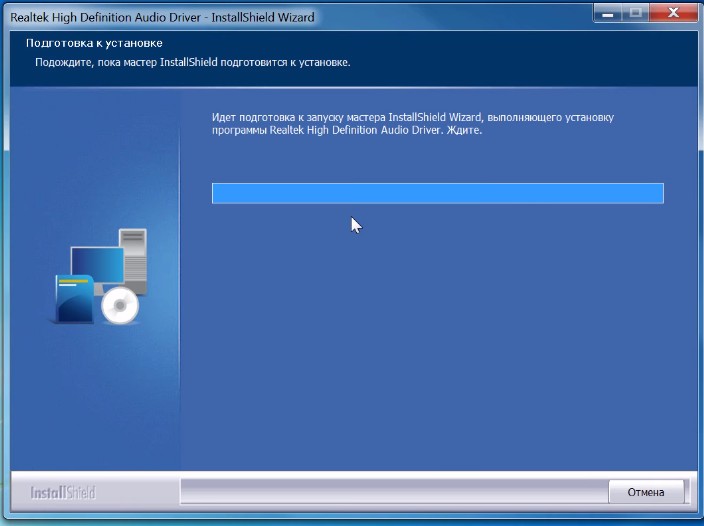Click the line 'программы Realtek High Definition Audio Driver. Ждите.'
The image size is (704, 526).
347,131
